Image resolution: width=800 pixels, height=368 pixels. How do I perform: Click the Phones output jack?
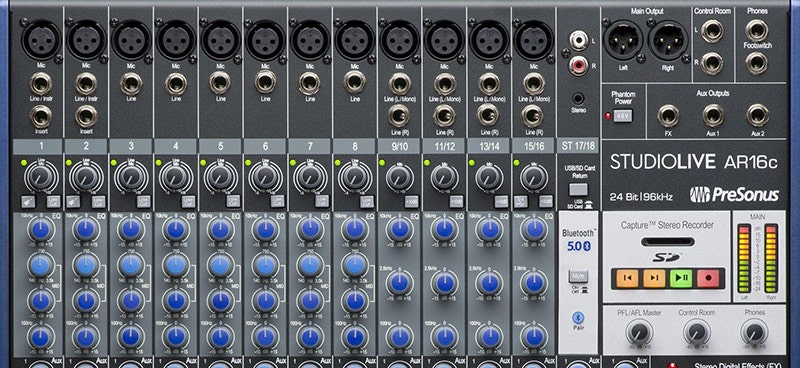(x=756, y=30)
